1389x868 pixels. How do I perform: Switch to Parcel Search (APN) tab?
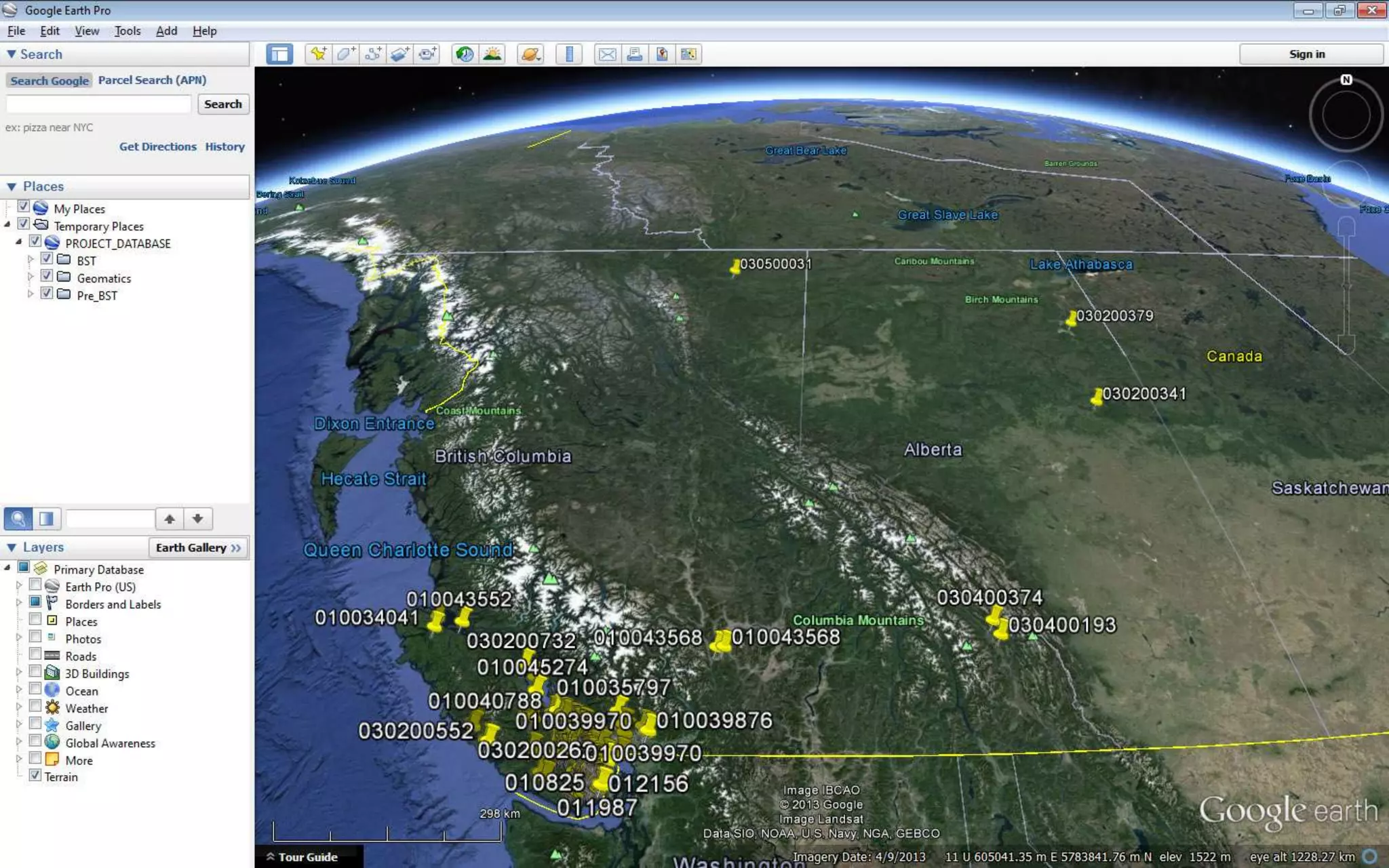point(152,80)
